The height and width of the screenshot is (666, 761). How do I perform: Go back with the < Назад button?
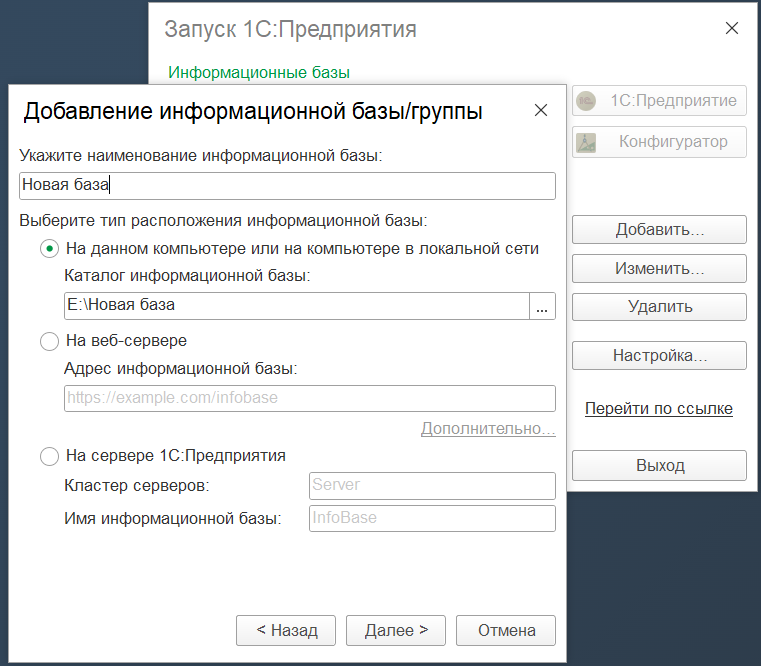coord(287,630)
